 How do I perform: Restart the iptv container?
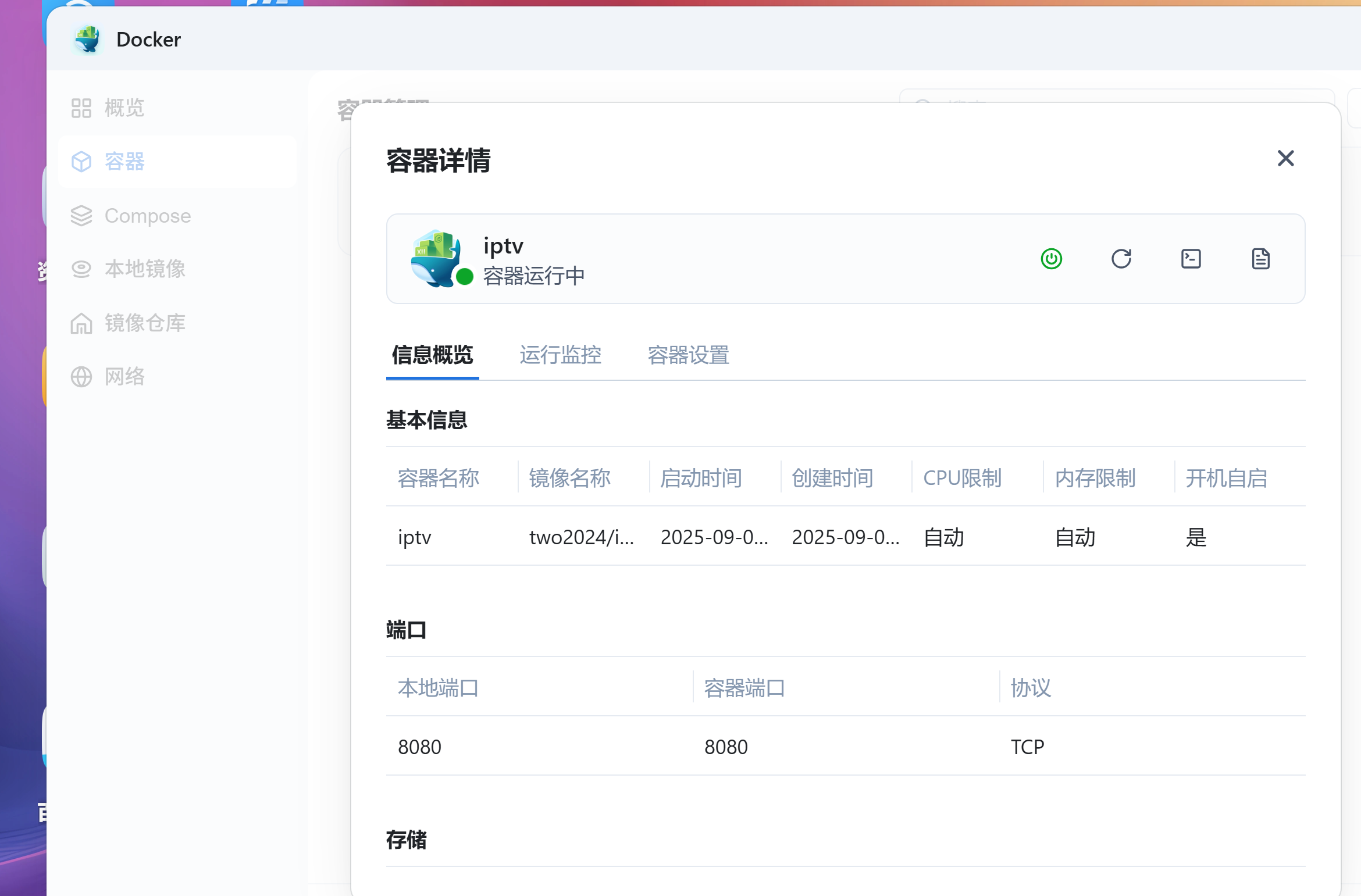[1121, 259]
